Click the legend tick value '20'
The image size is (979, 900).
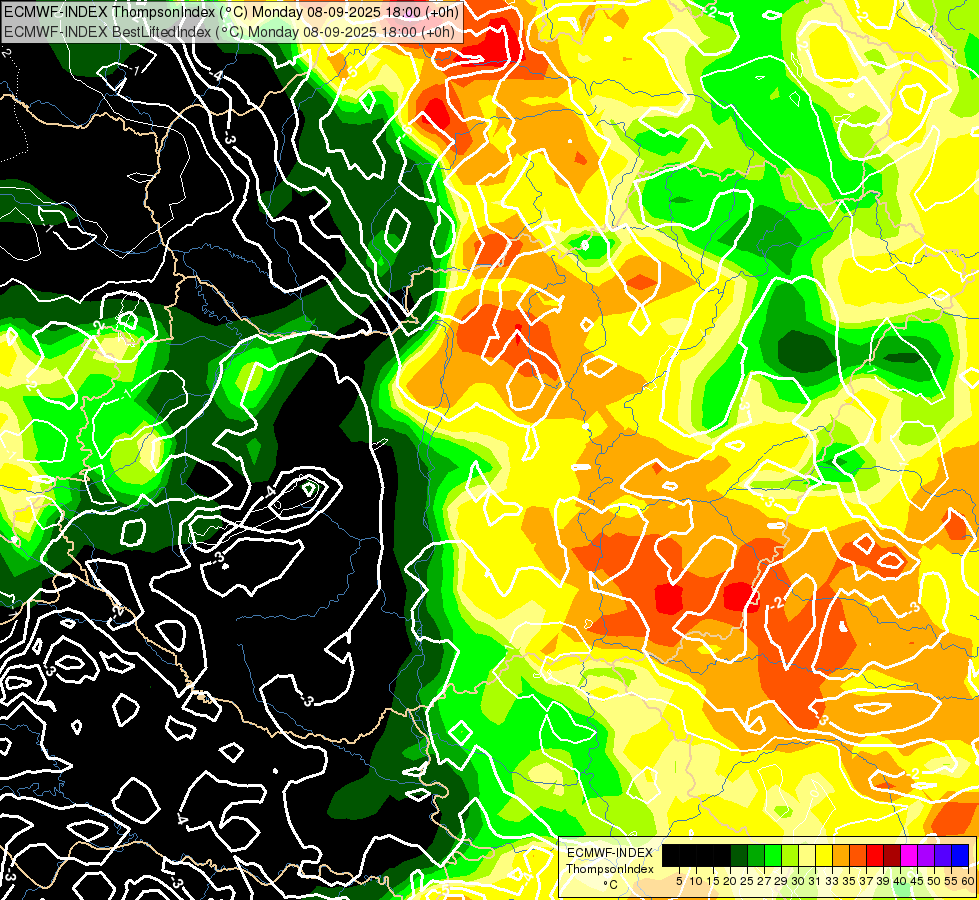pos(731,881)
